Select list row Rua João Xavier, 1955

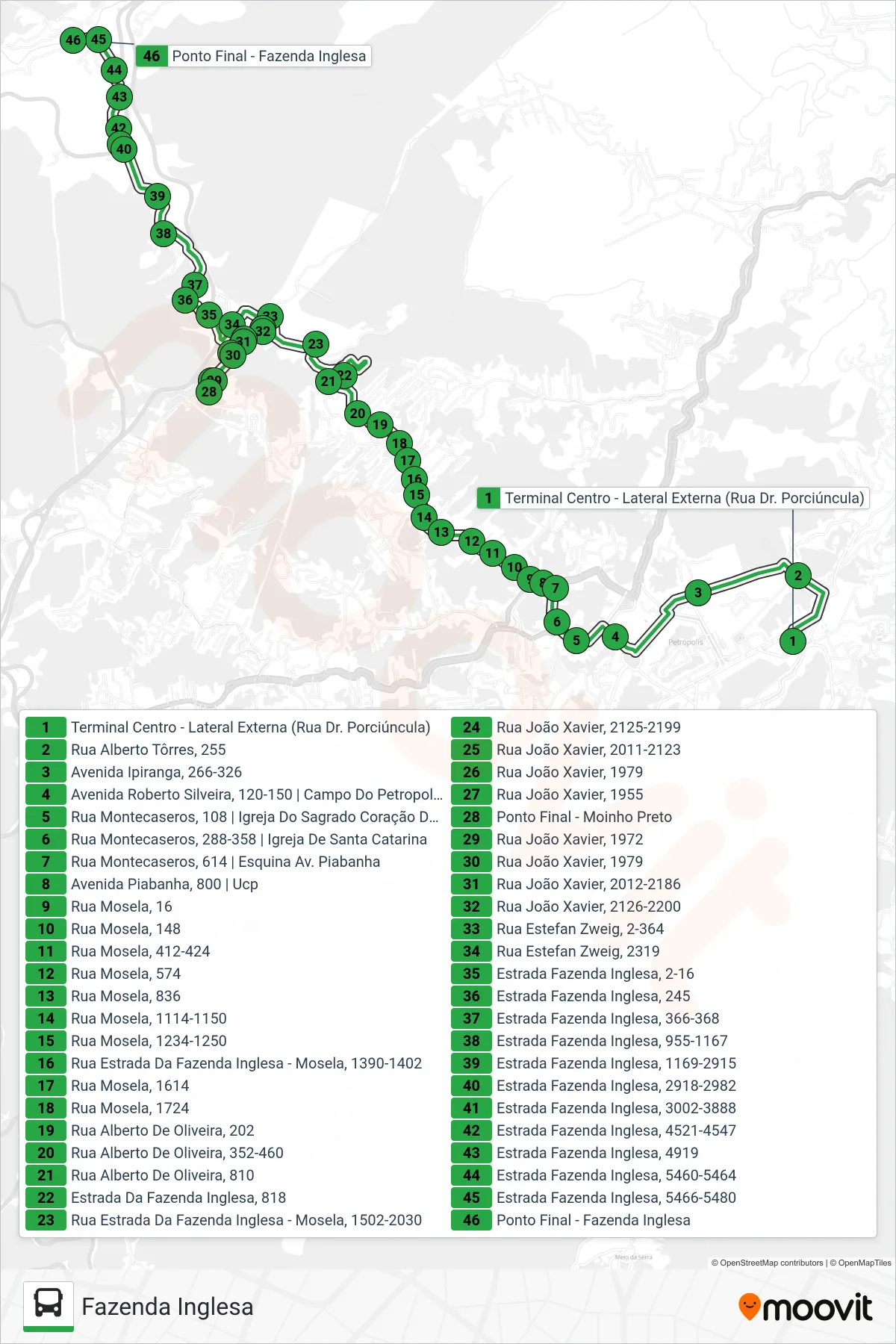click(x=660, y=794)
